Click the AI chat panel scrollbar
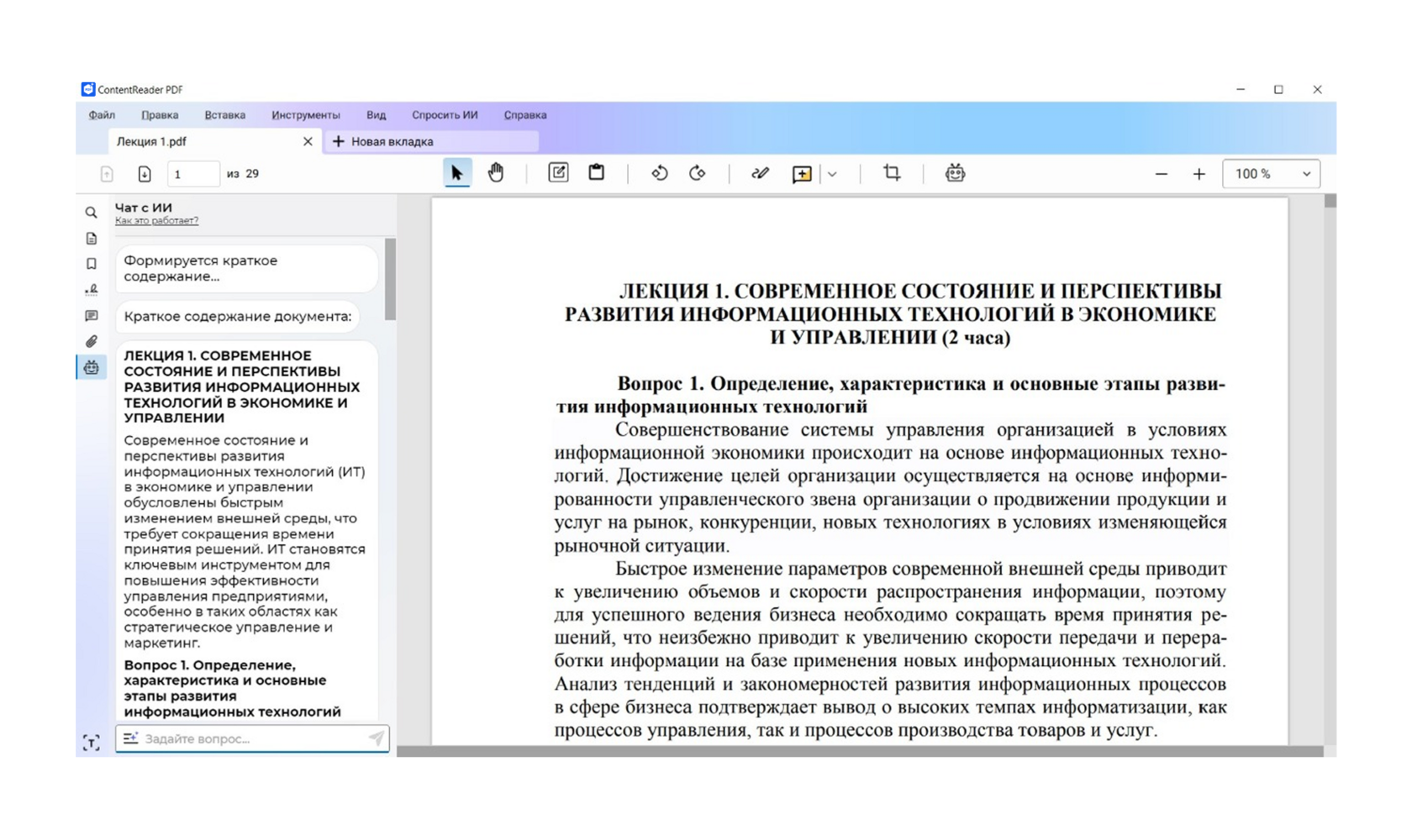This screenshot has height=840, width=1412. (390, 279)
